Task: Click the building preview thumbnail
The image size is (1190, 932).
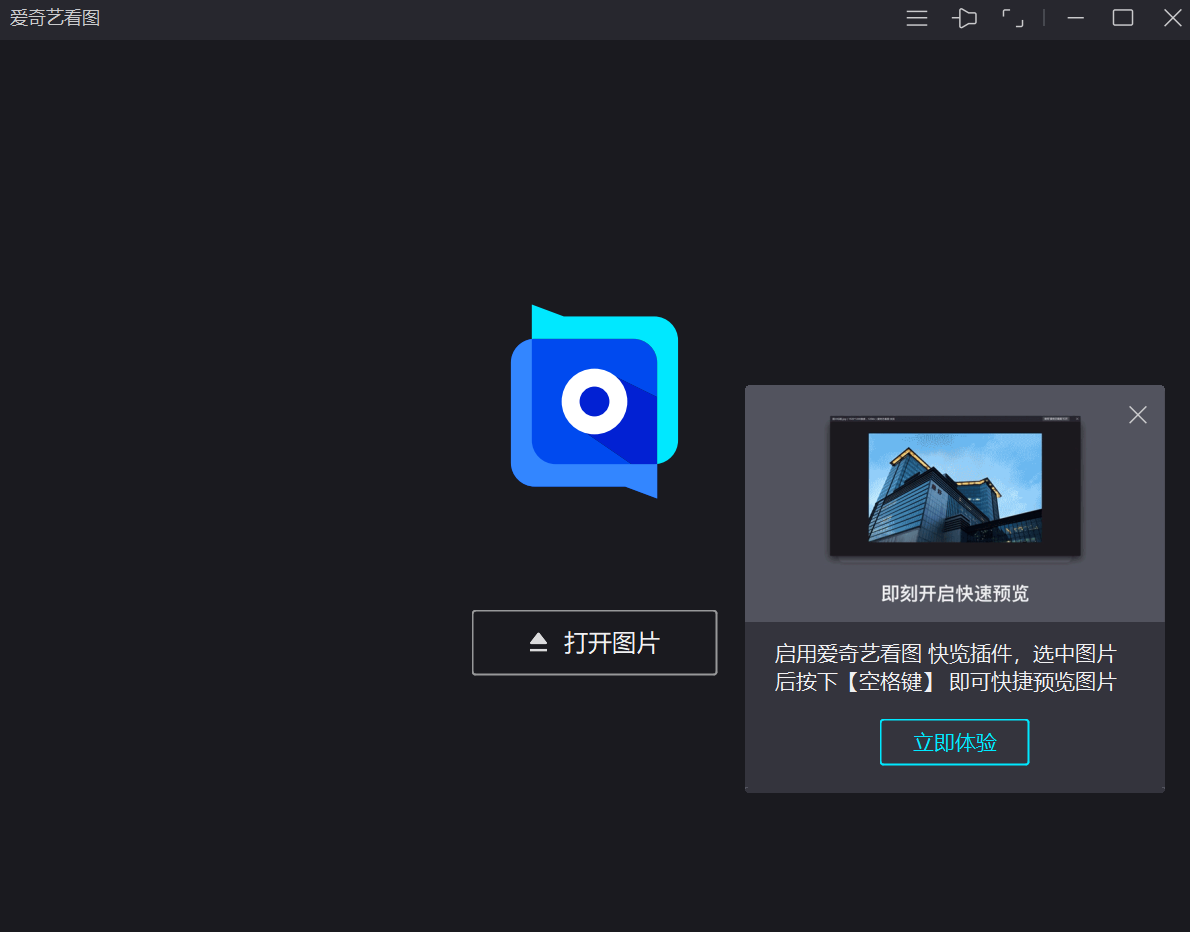Action: [x=955, y=486]
